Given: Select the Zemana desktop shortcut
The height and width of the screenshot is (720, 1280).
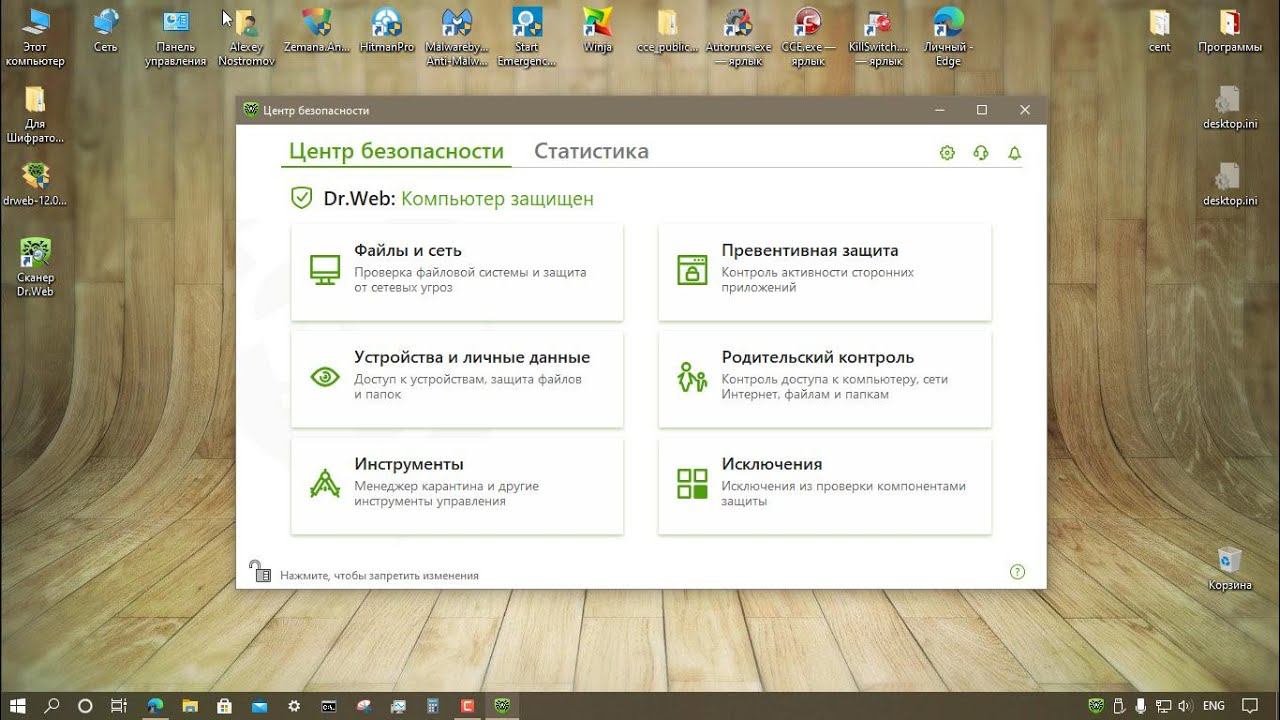Looking at the screenshot, I should point(317,31).
